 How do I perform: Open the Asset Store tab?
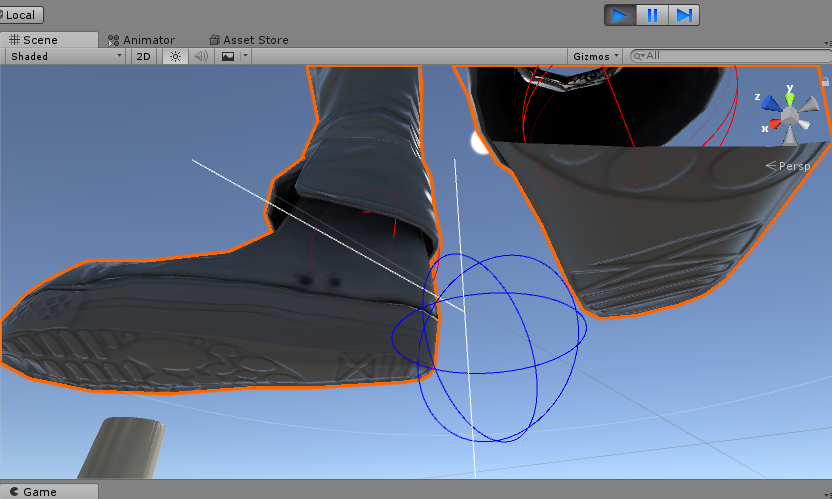[x=248, y=40]
